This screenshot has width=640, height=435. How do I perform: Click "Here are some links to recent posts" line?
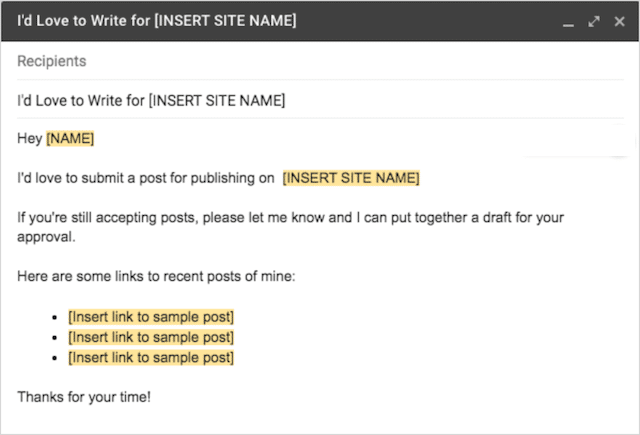156,277
